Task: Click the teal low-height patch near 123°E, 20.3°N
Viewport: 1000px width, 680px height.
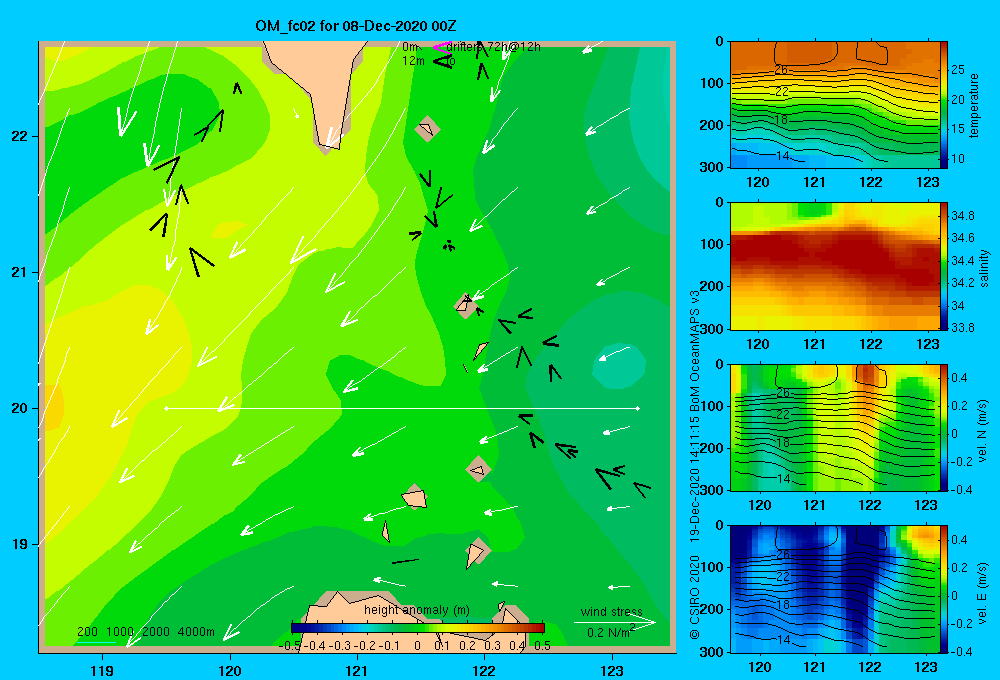Action: [x=619, y=367]
